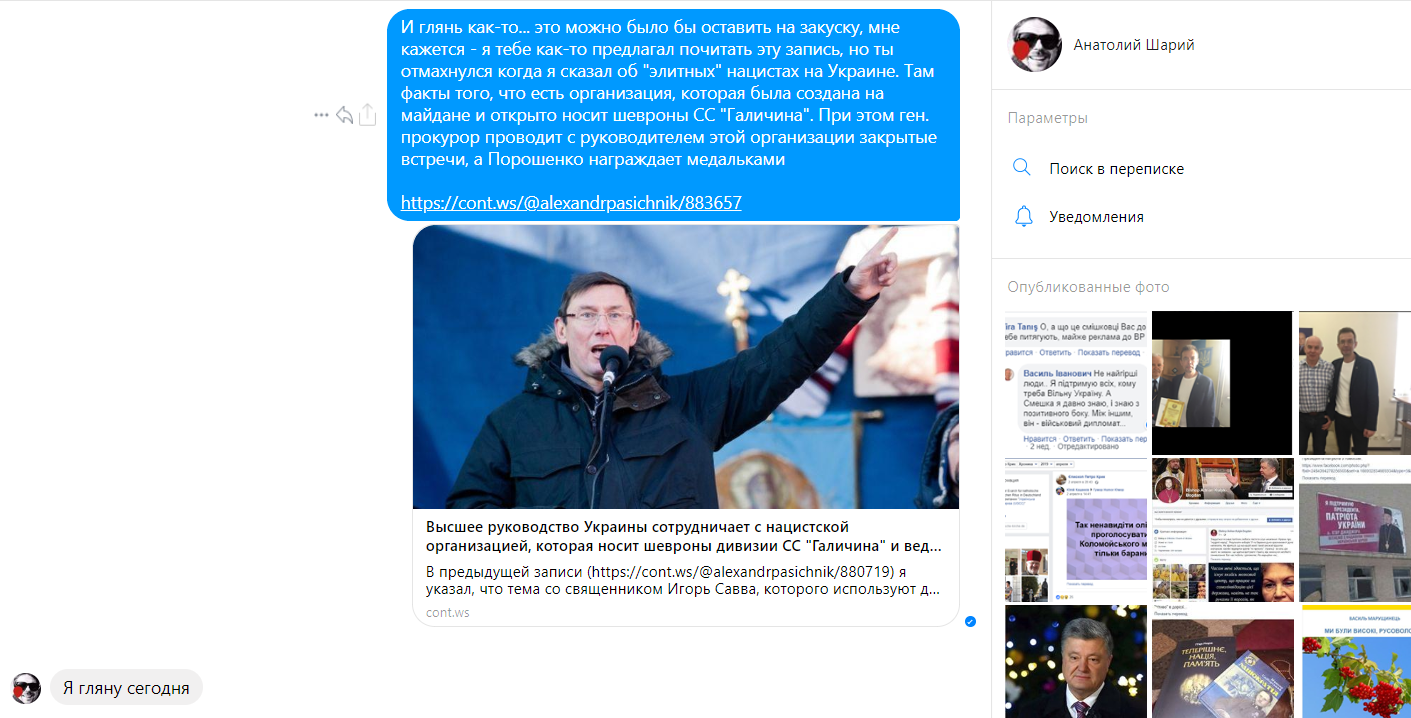Click the Я гляну сегодня message bubble
The width and height of the screenshot is (1411, 718).
coord(126,688)
